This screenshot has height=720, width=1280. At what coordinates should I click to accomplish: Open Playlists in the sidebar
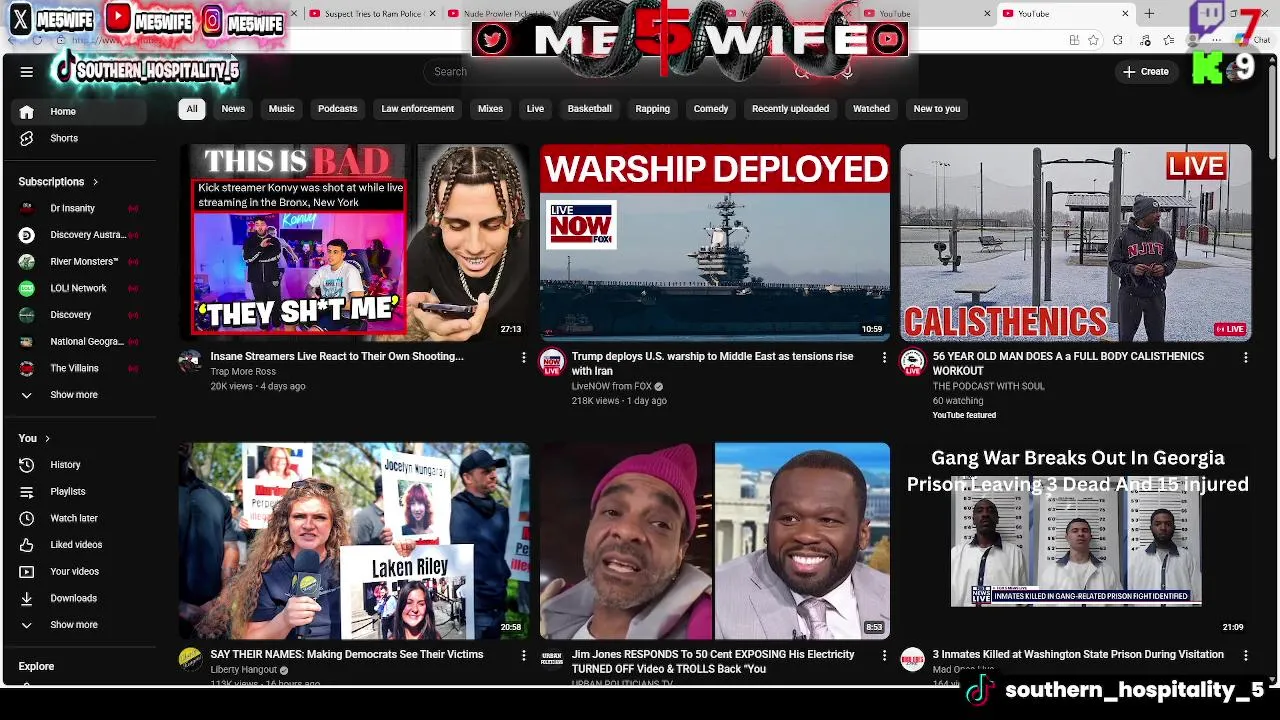(77, 491)
